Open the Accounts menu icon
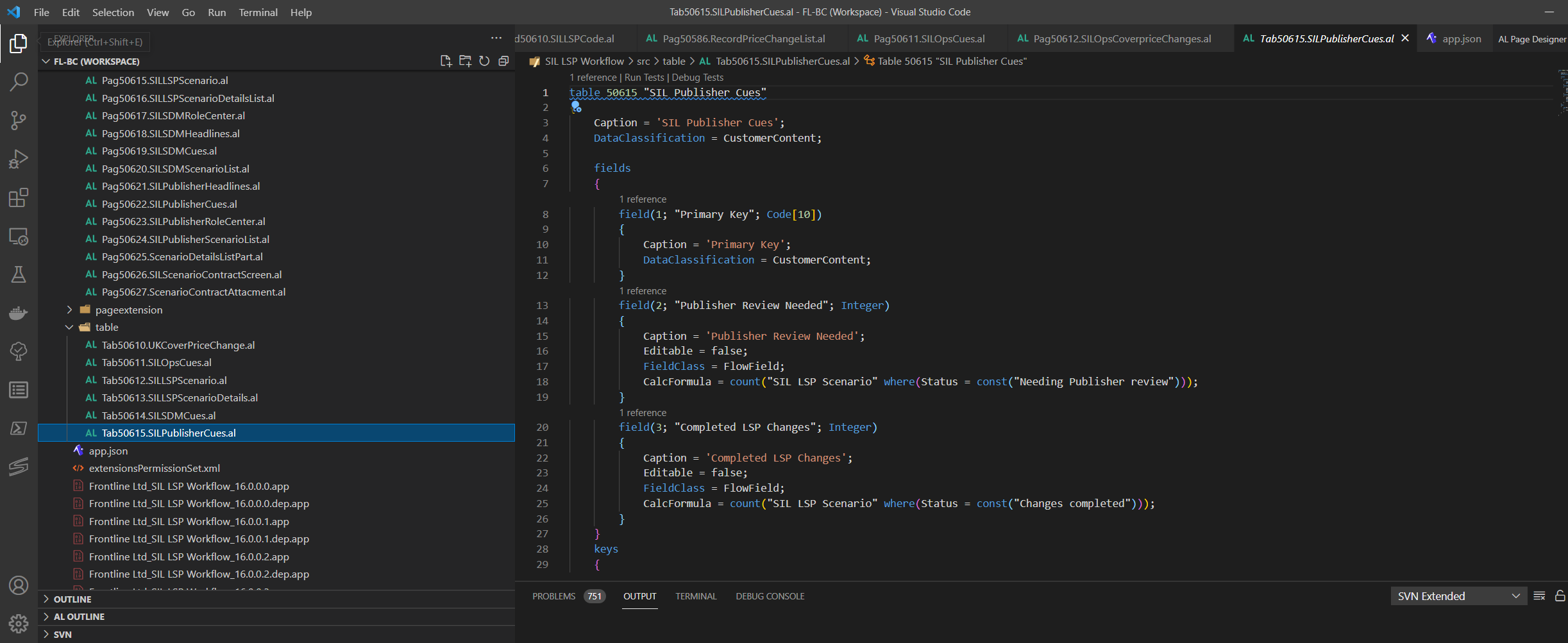This screenshot has width=1568, height=643. (19, 585)
